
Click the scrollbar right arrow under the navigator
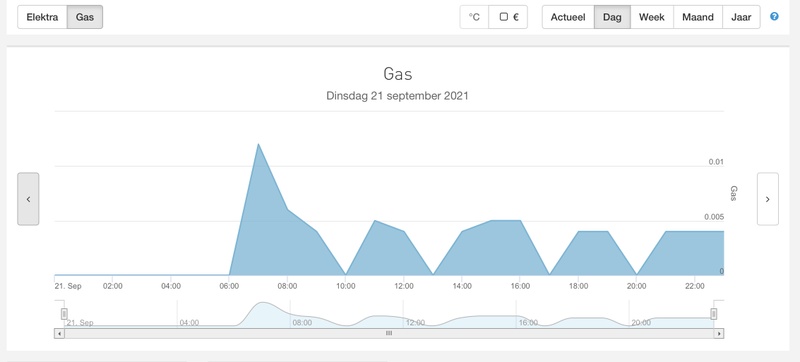(719, 333)
